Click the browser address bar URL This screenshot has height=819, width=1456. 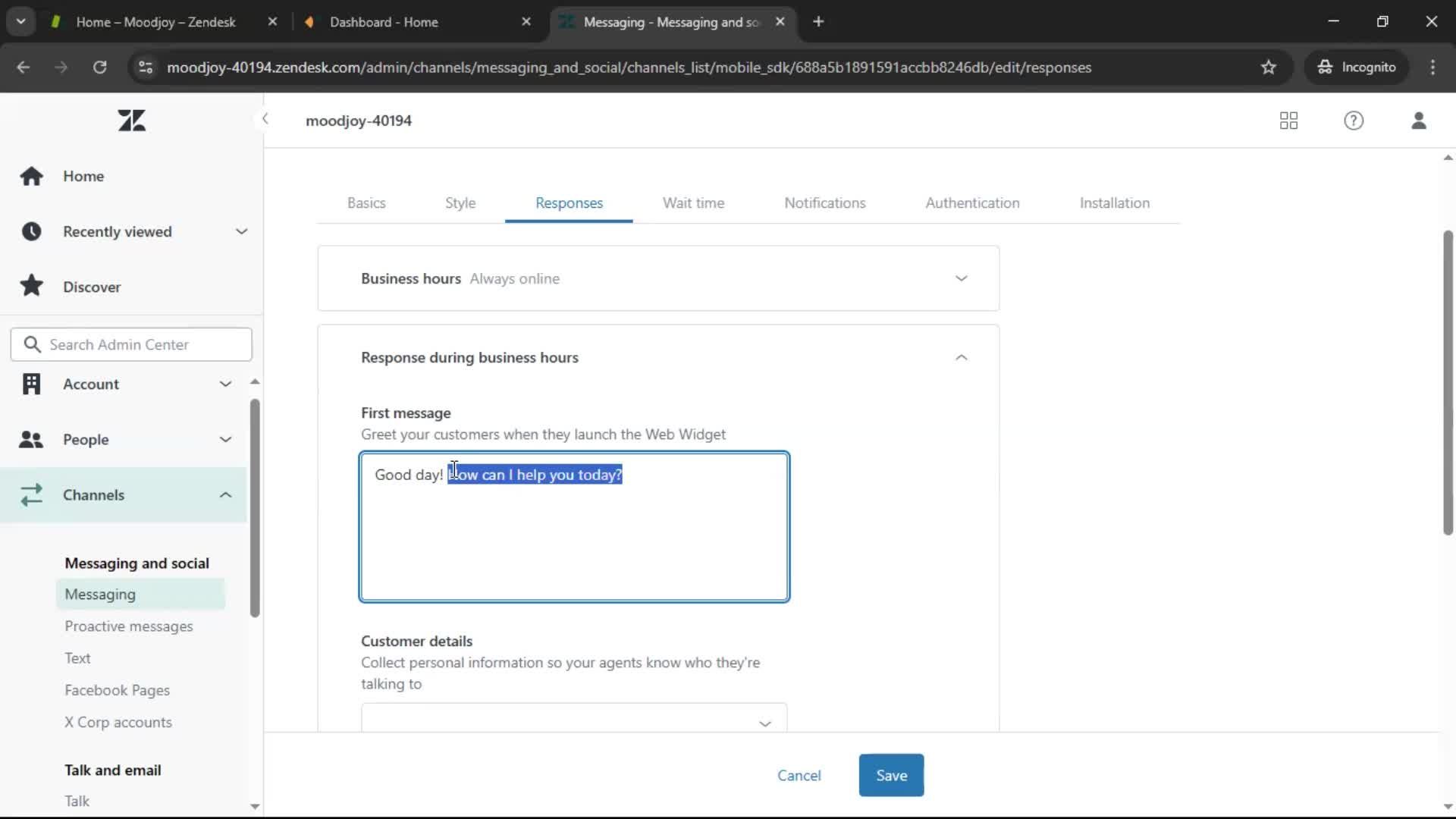(629, 67)
